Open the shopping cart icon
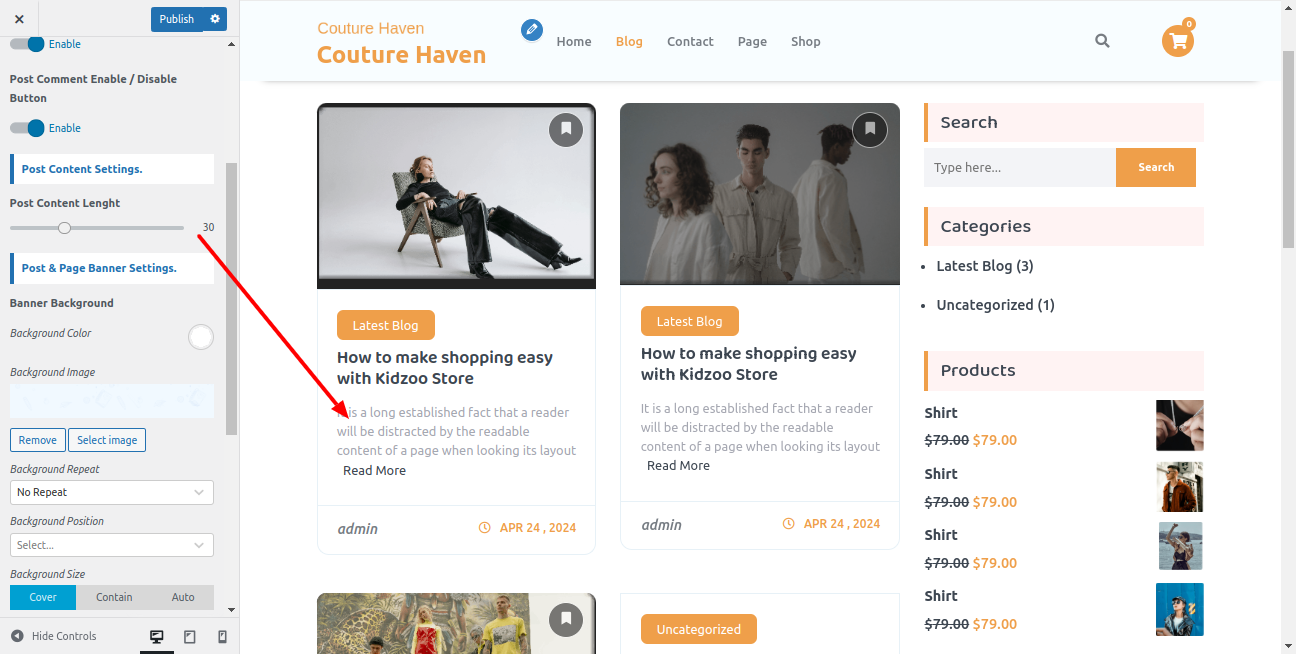Viewport: 1296px width, 654px height. (x=1178, y=41)
